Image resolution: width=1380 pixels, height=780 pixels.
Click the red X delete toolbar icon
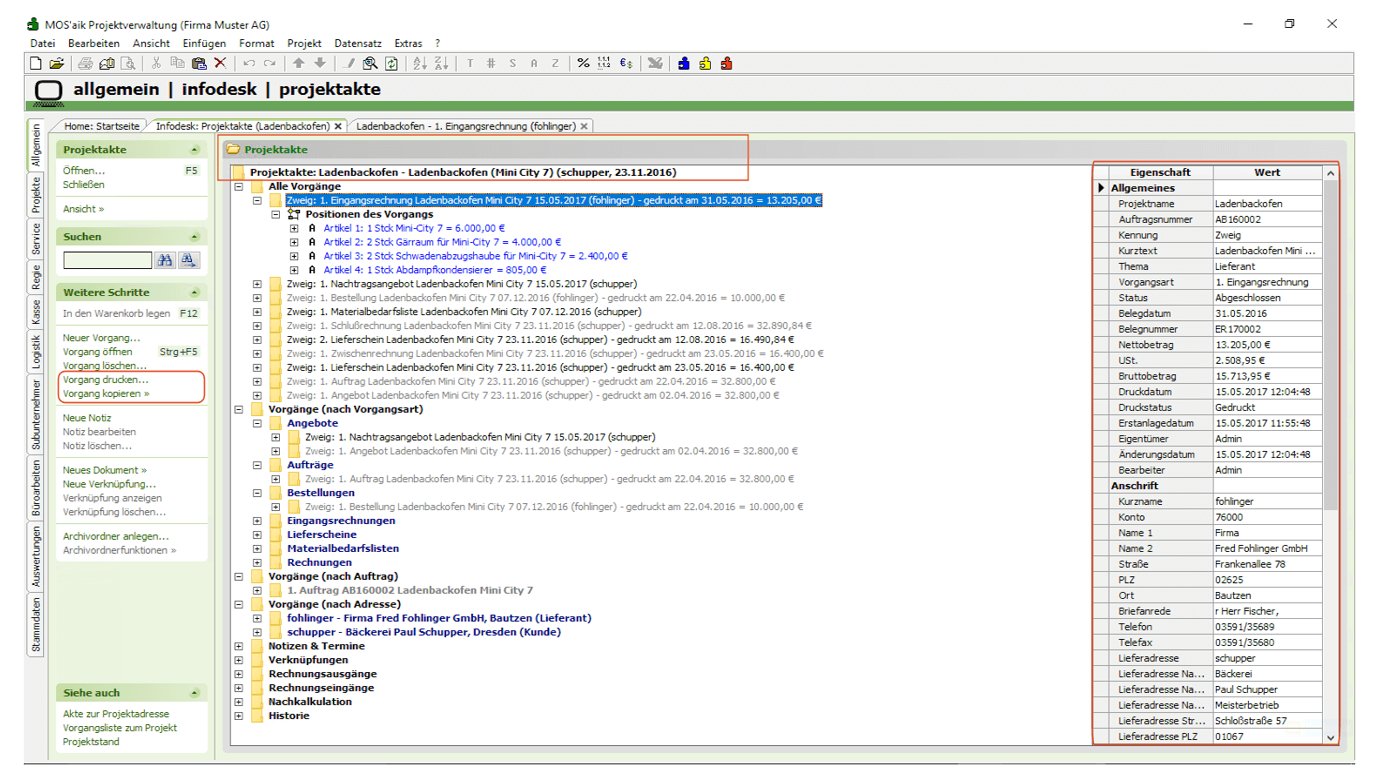[220, 63]
